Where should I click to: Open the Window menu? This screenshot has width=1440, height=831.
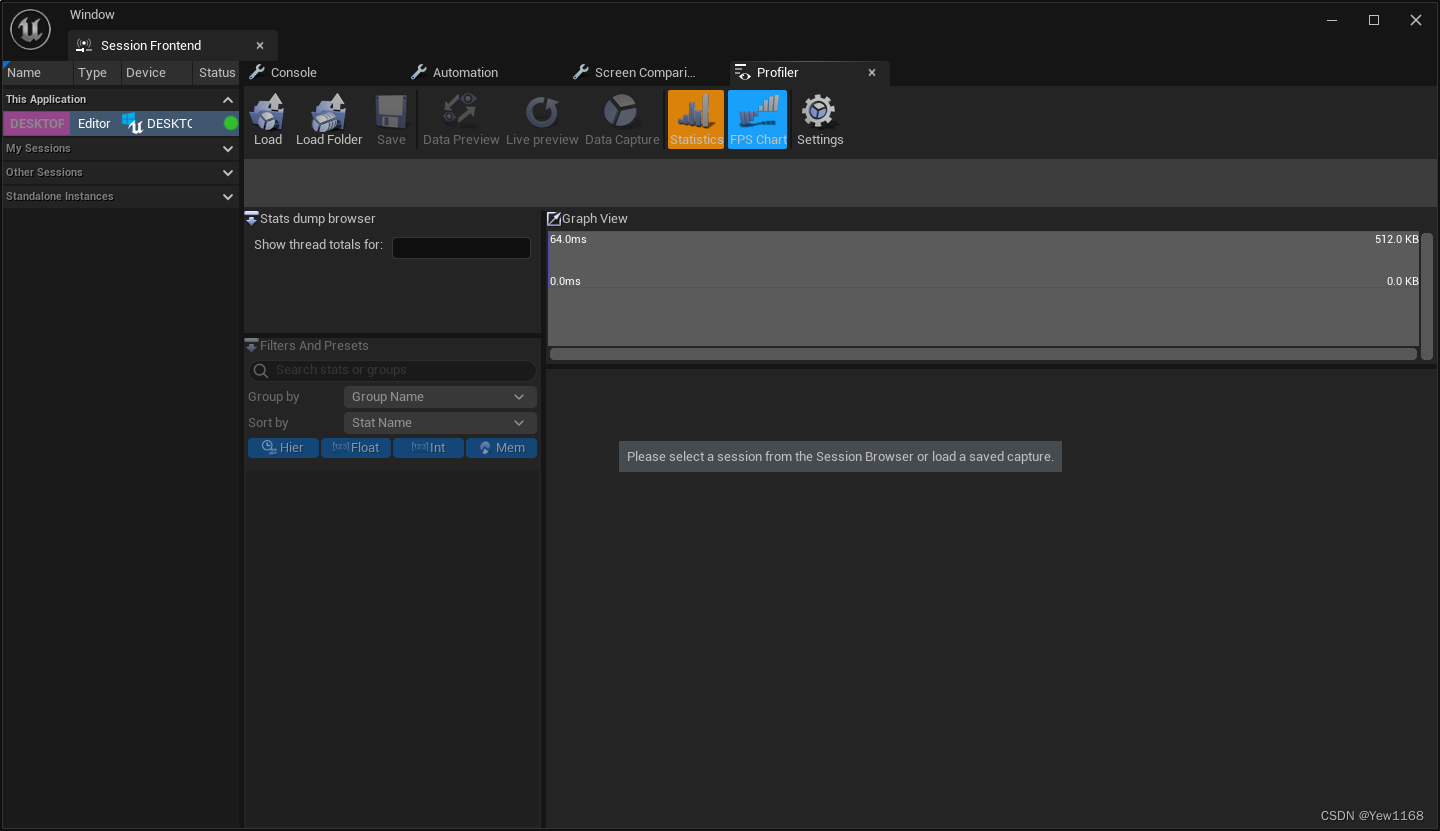(92, 14)
